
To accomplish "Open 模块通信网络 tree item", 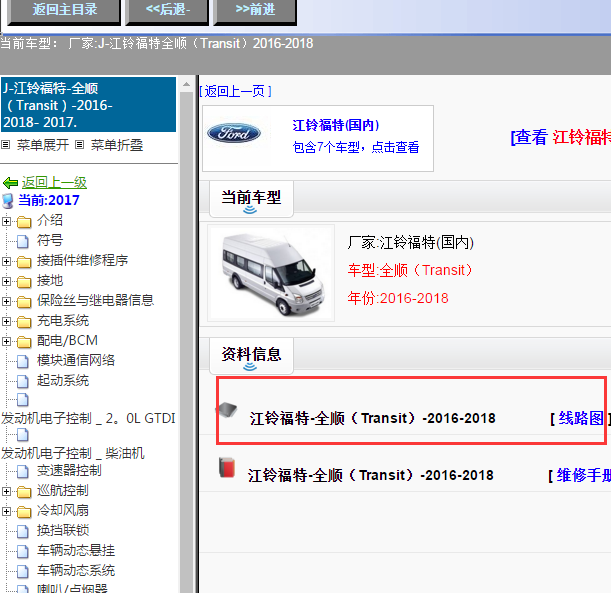I will (x=76, y=360).
